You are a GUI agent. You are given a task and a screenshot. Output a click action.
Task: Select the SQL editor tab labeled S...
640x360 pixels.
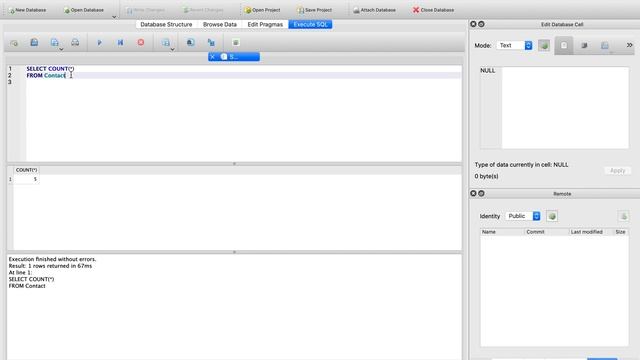coord(234,57)
